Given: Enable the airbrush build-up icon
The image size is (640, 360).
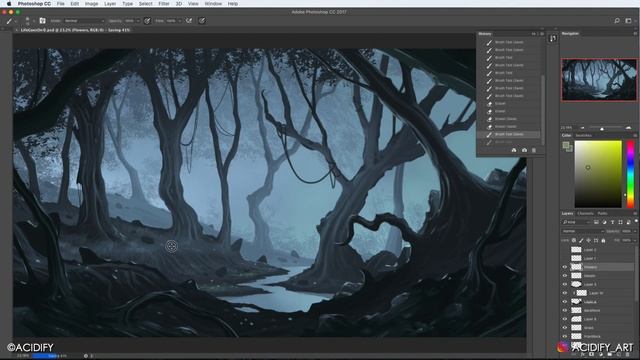Looking at the screenshot, I should point(189,20).
